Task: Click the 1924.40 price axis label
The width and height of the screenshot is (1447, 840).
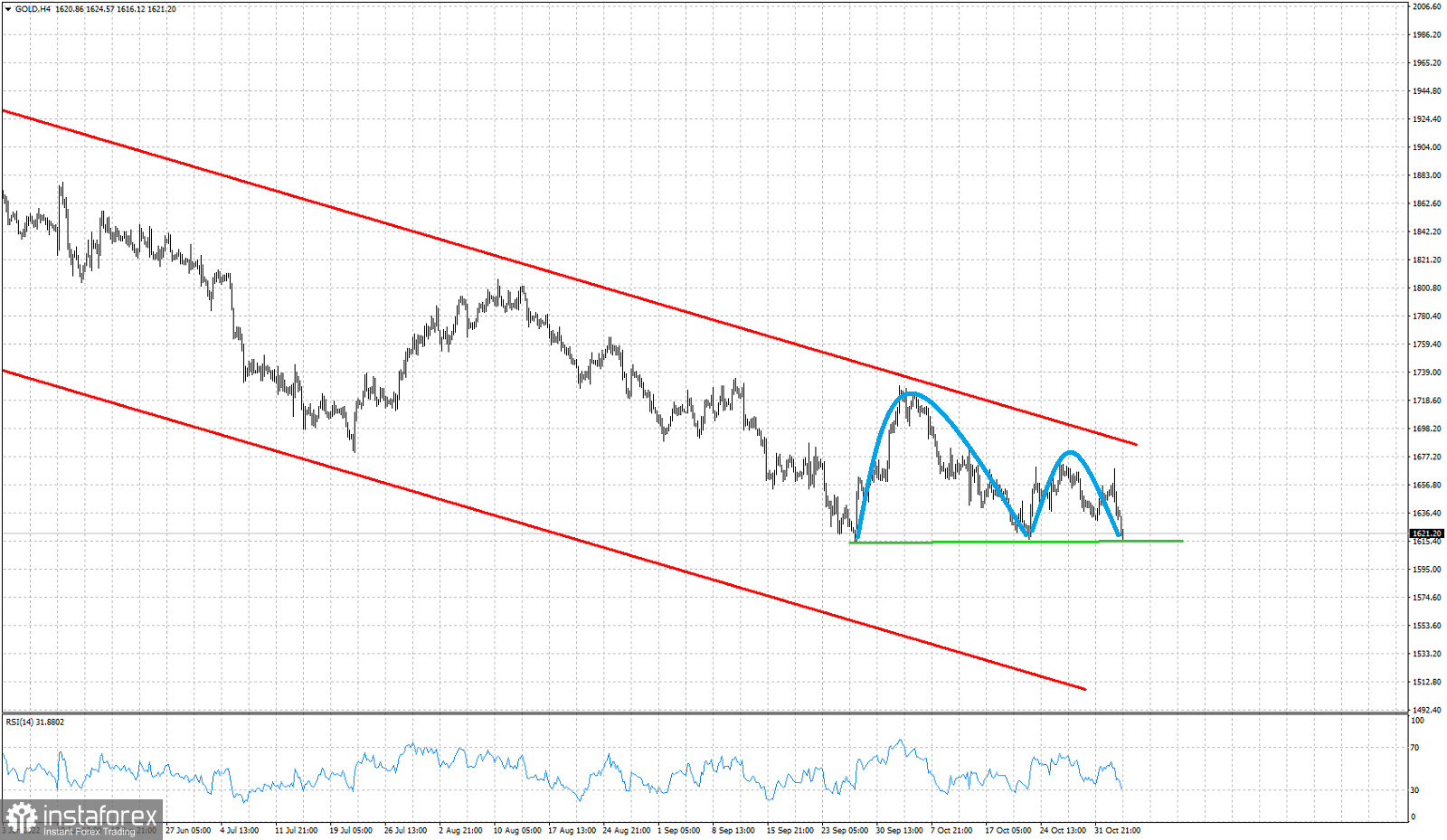Action: (x=1427, y=118)
